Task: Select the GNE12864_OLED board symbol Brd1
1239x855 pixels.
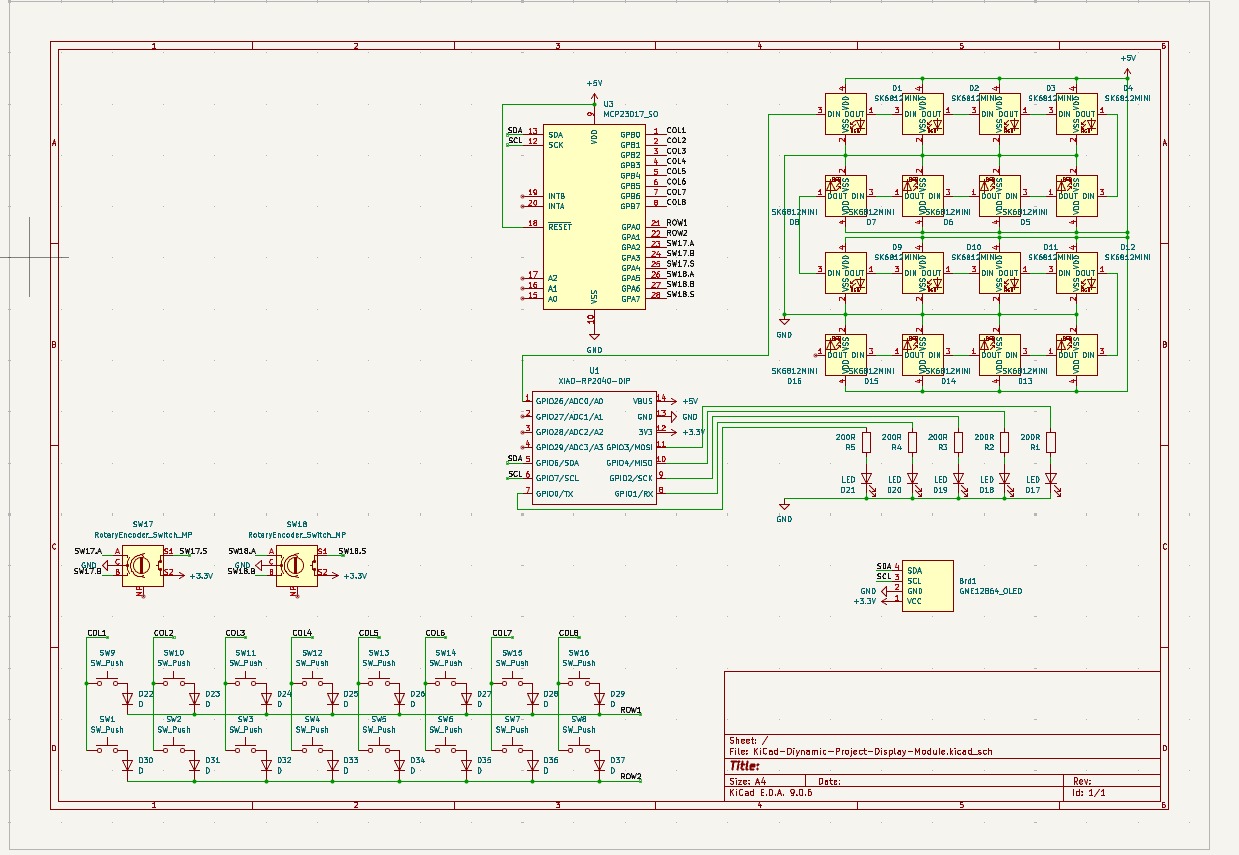Action: [928, 584]
